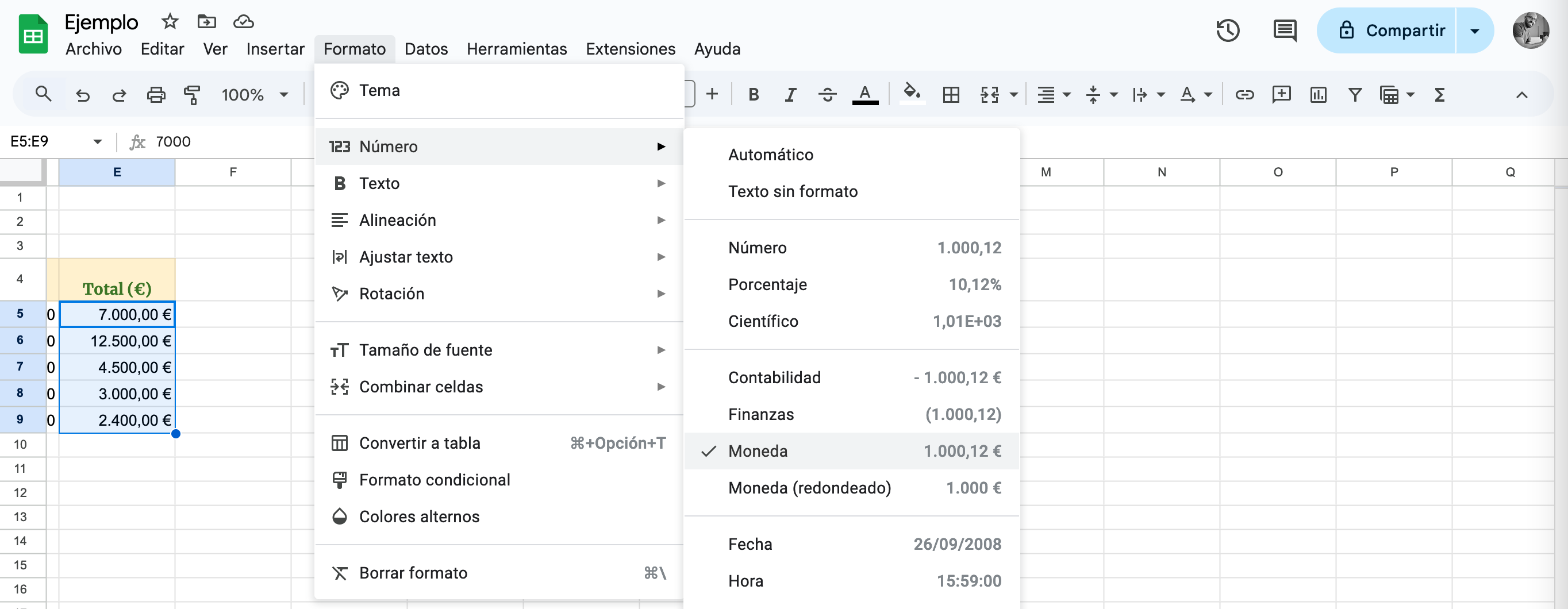Insert a link into the selection
1568x609 pixels.
1244,94
